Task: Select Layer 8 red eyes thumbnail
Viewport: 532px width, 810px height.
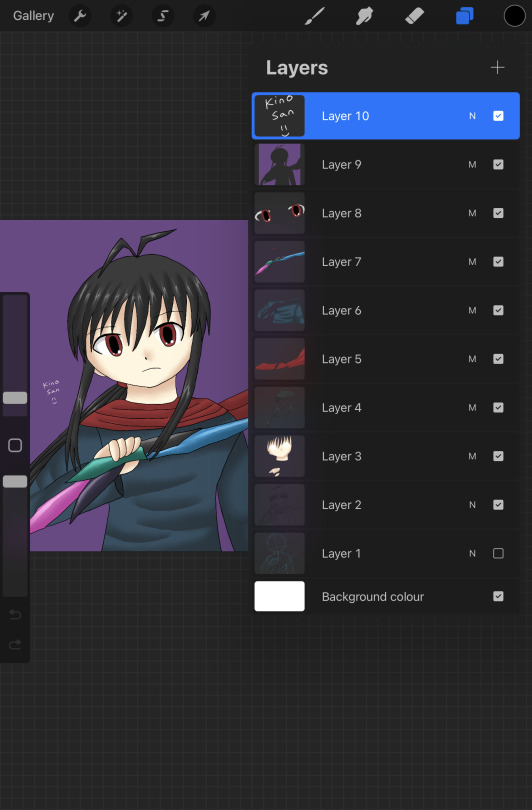Action: point(279,213)
